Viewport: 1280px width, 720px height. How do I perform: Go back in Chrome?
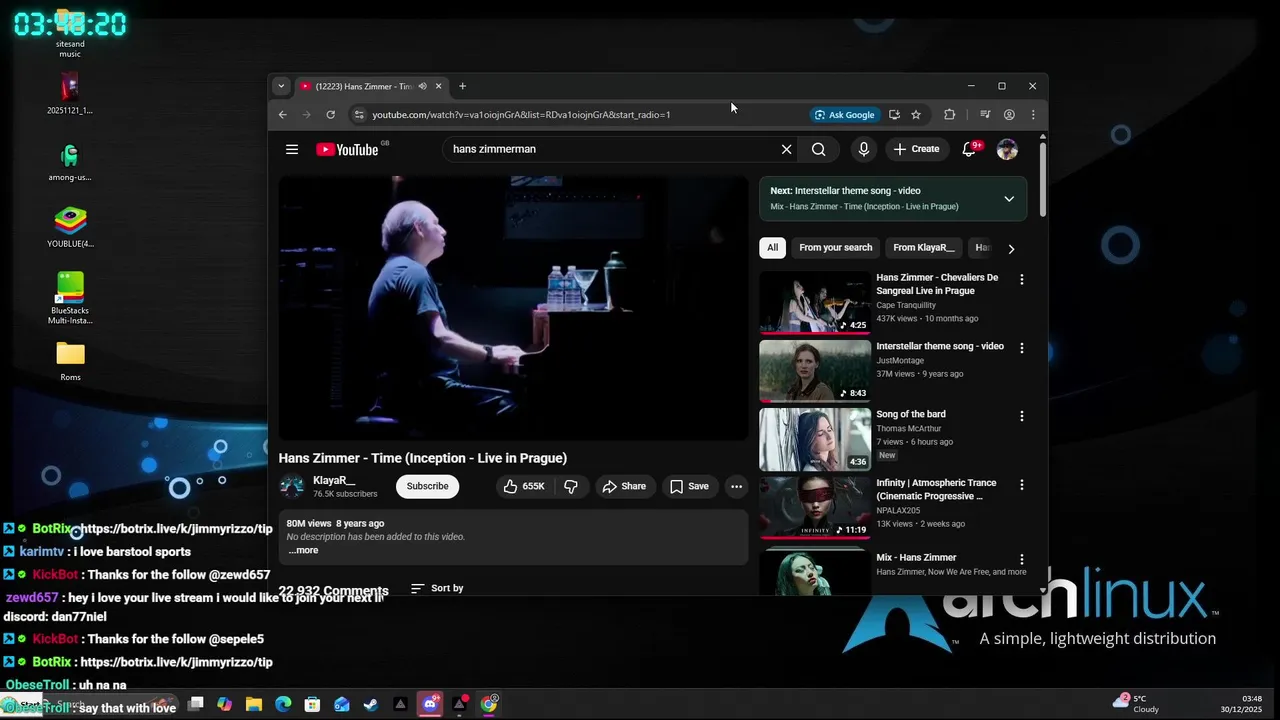tap(283, 115)
